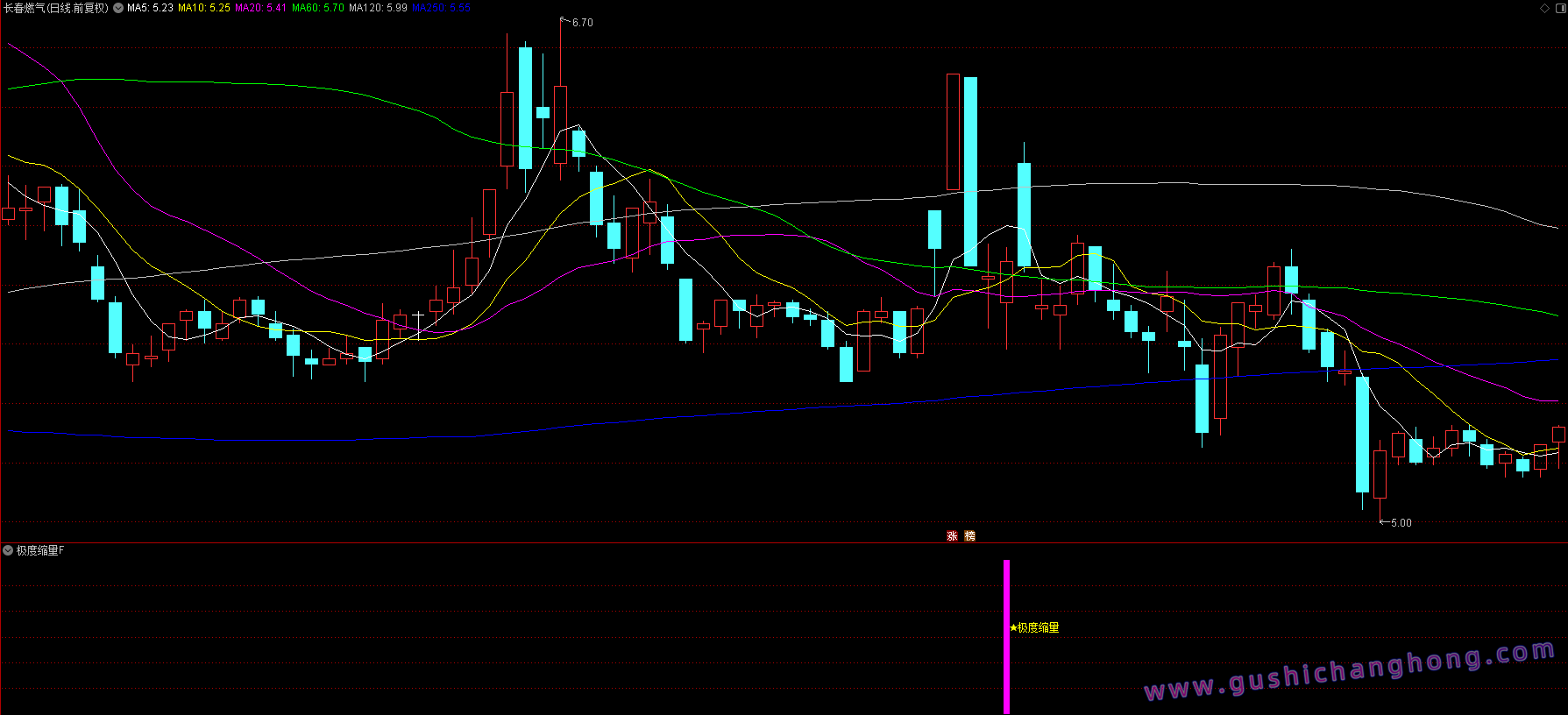The width and height of the screenshot is (1568, 715).
Task: Click the 6.70 high price label
Action: click(582, 23)
